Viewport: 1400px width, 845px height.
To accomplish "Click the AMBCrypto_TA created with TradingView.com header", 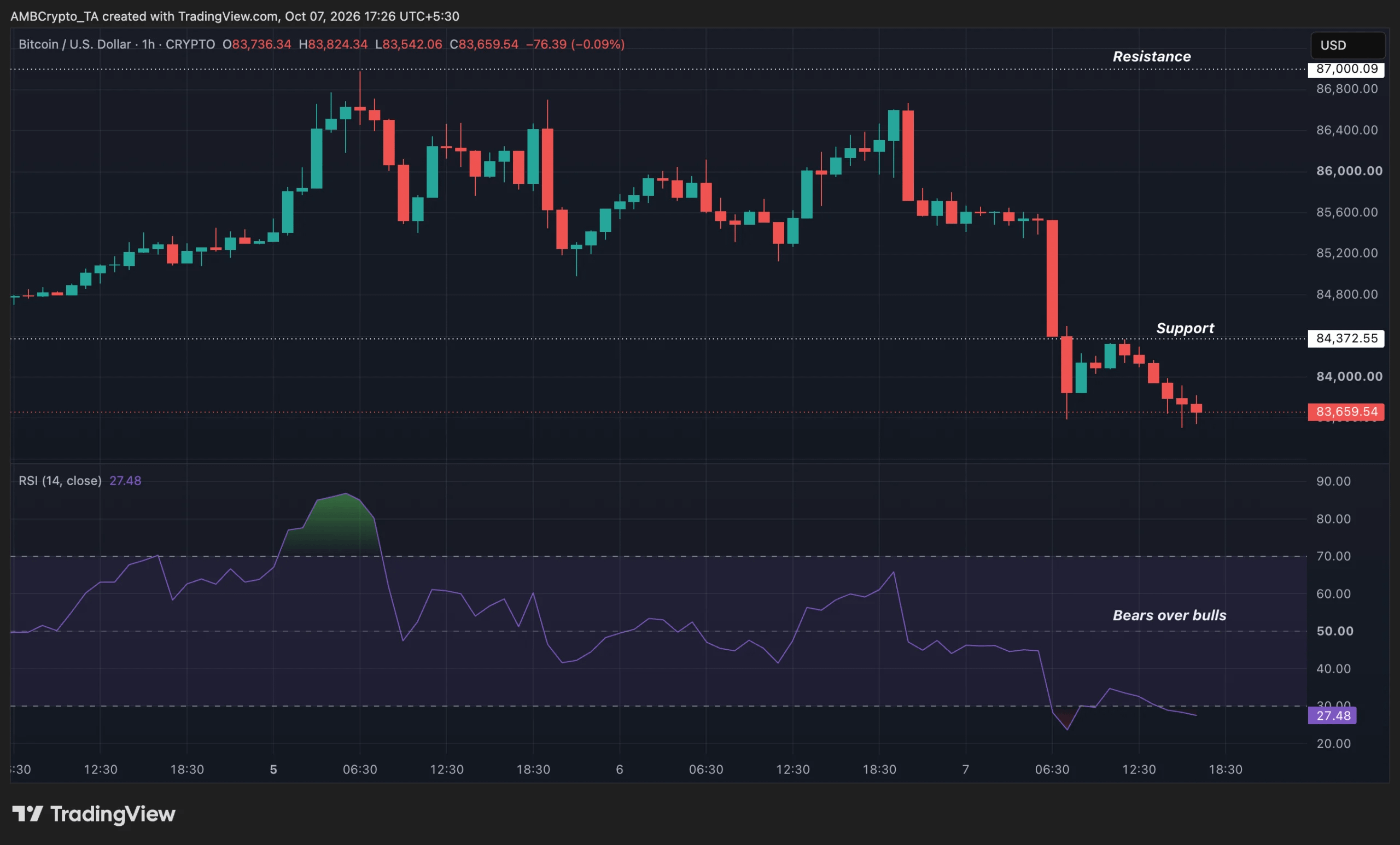I will 235,16.
